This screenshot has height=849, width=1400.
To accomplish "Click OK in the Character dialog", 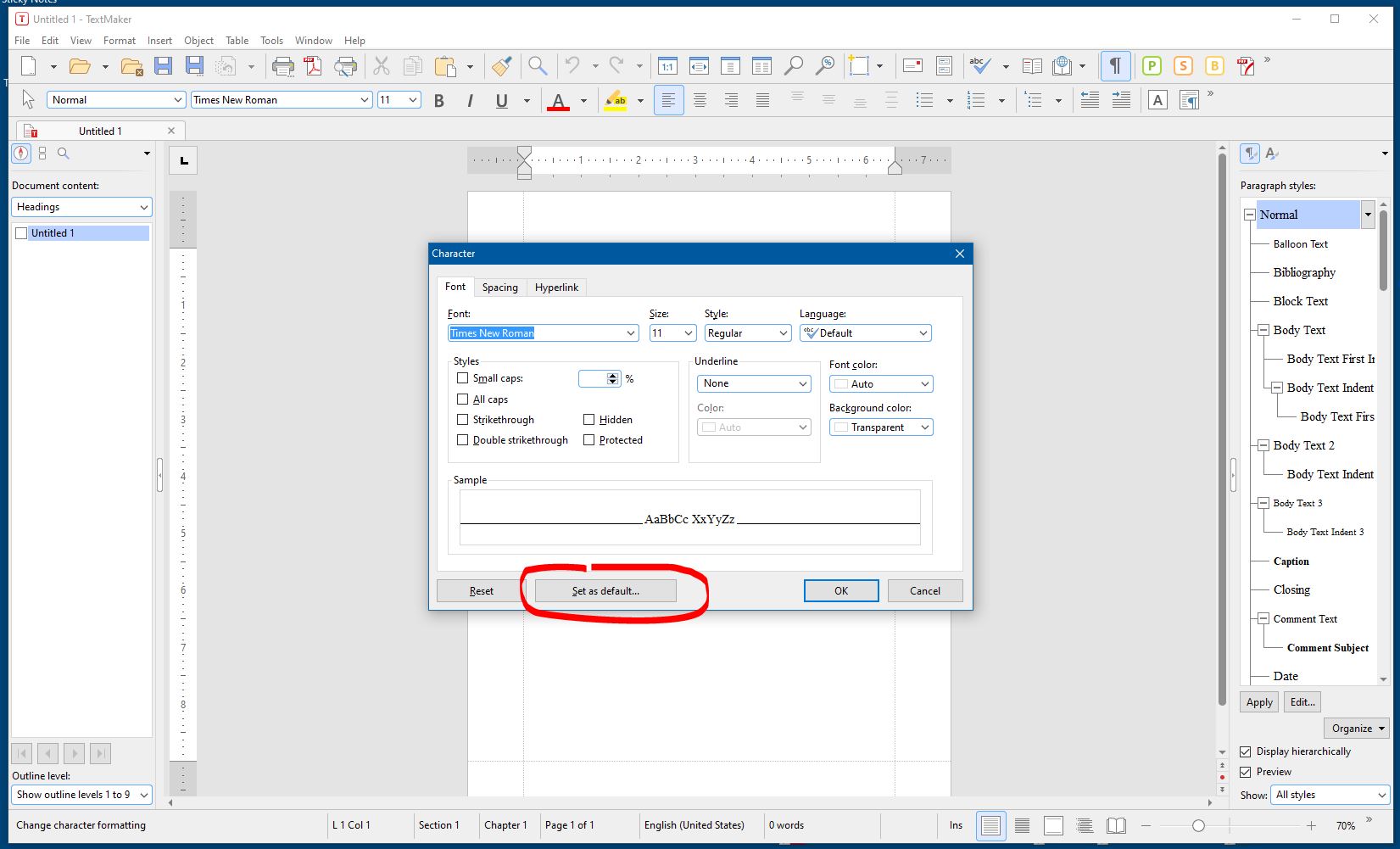I will [840, 591].
